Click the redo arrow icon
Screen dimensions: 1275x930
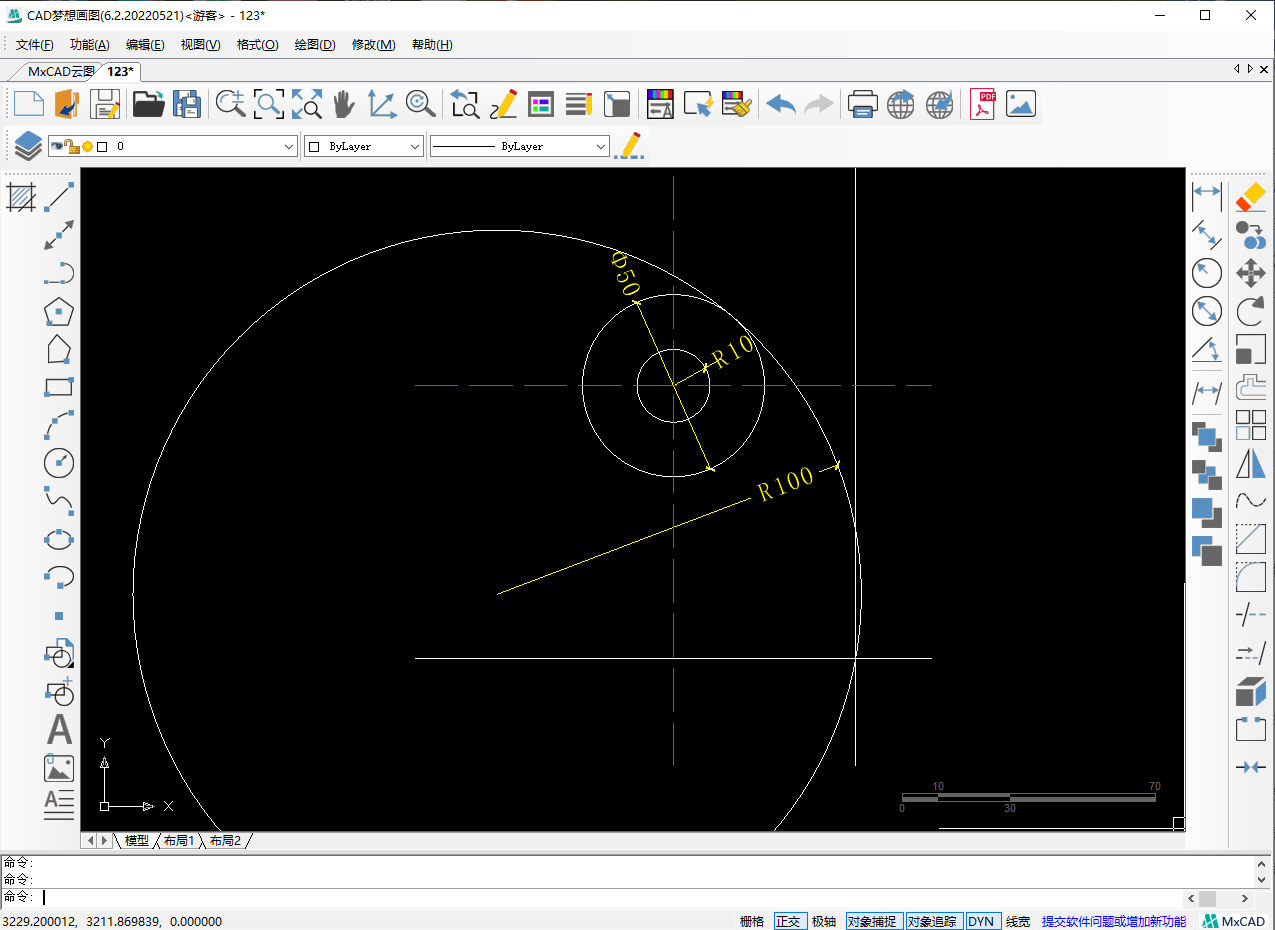(x=819, y=104)
